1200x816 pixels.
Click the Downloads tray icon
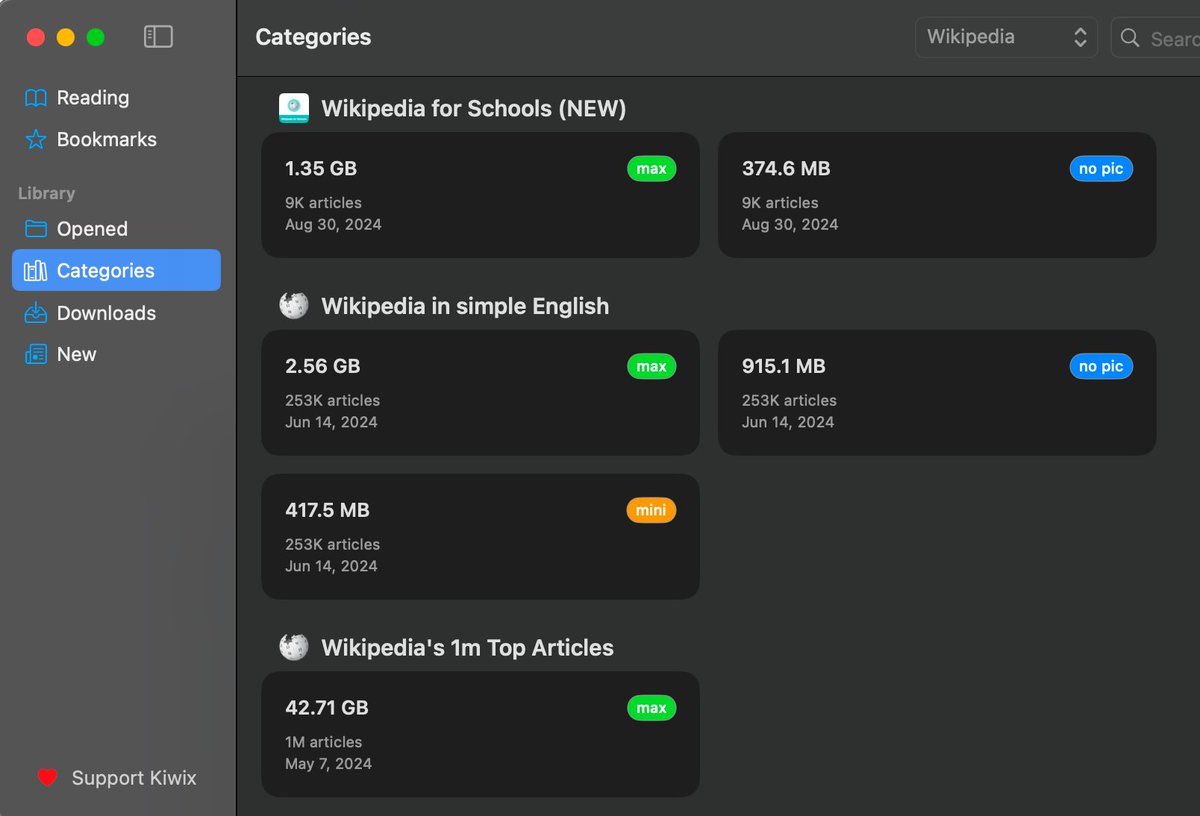click(36, 313)
